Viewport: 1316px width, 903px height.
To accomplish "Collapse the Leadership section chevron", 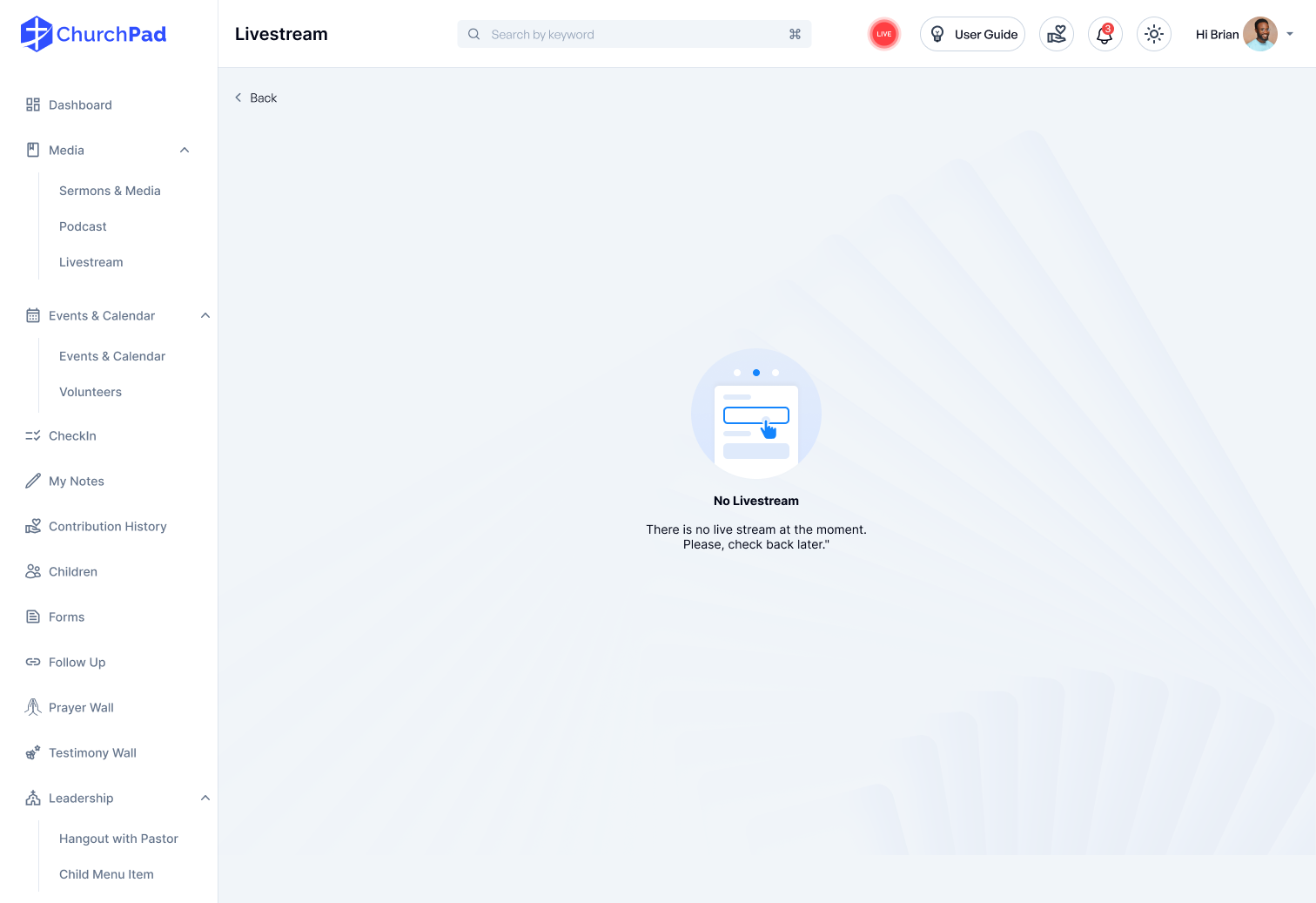I will tap(205, 798).
